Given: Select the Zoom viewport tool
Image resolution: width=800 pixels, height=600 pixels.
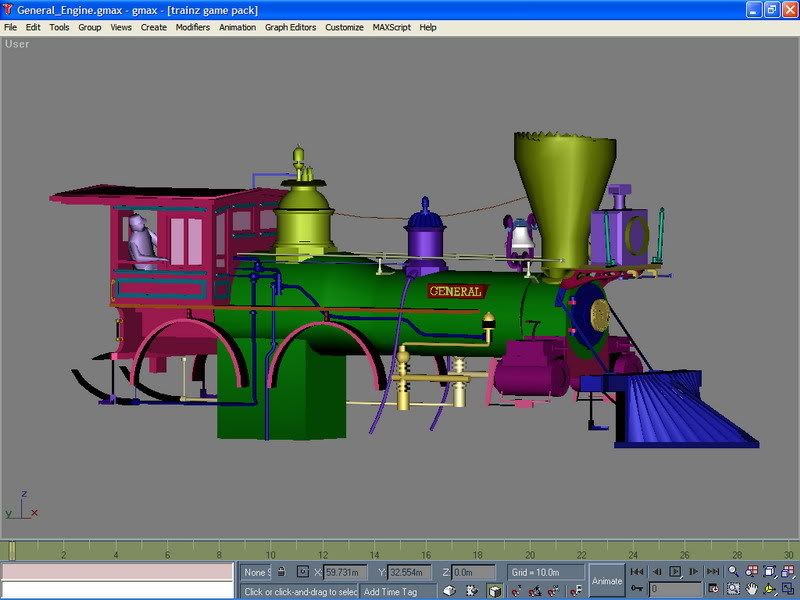Looking at the screenshot, I should click(x=733, y=571).
